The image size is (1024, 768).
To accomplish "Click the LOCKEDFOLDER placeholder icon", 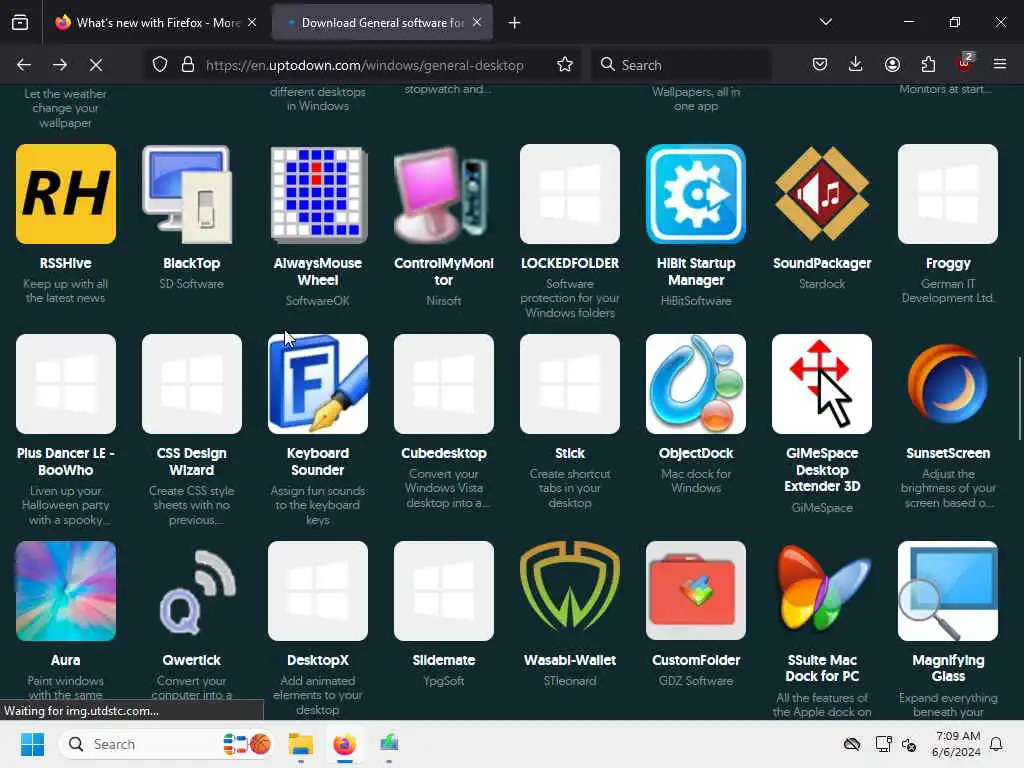I will click(570, 194).
